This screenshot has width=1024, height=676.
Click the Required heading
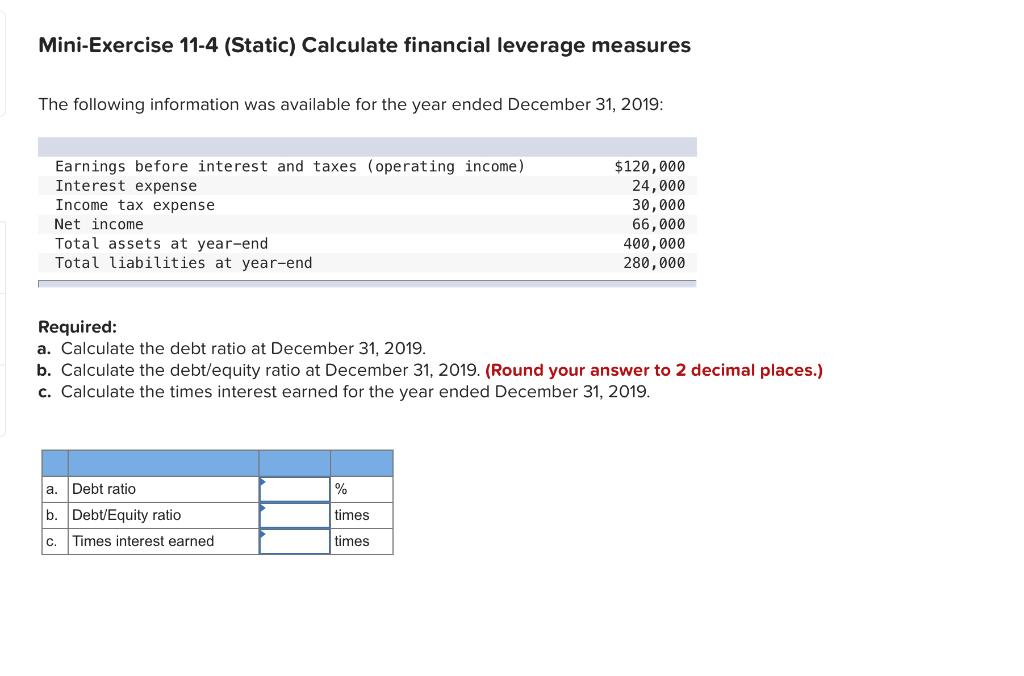(x=71, y=326)
